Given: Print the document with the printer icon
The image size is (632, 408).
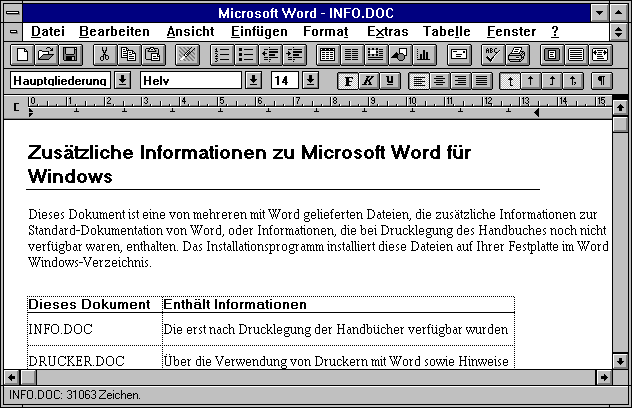Looking at the screenshot, I should click(x=517, y=55).
